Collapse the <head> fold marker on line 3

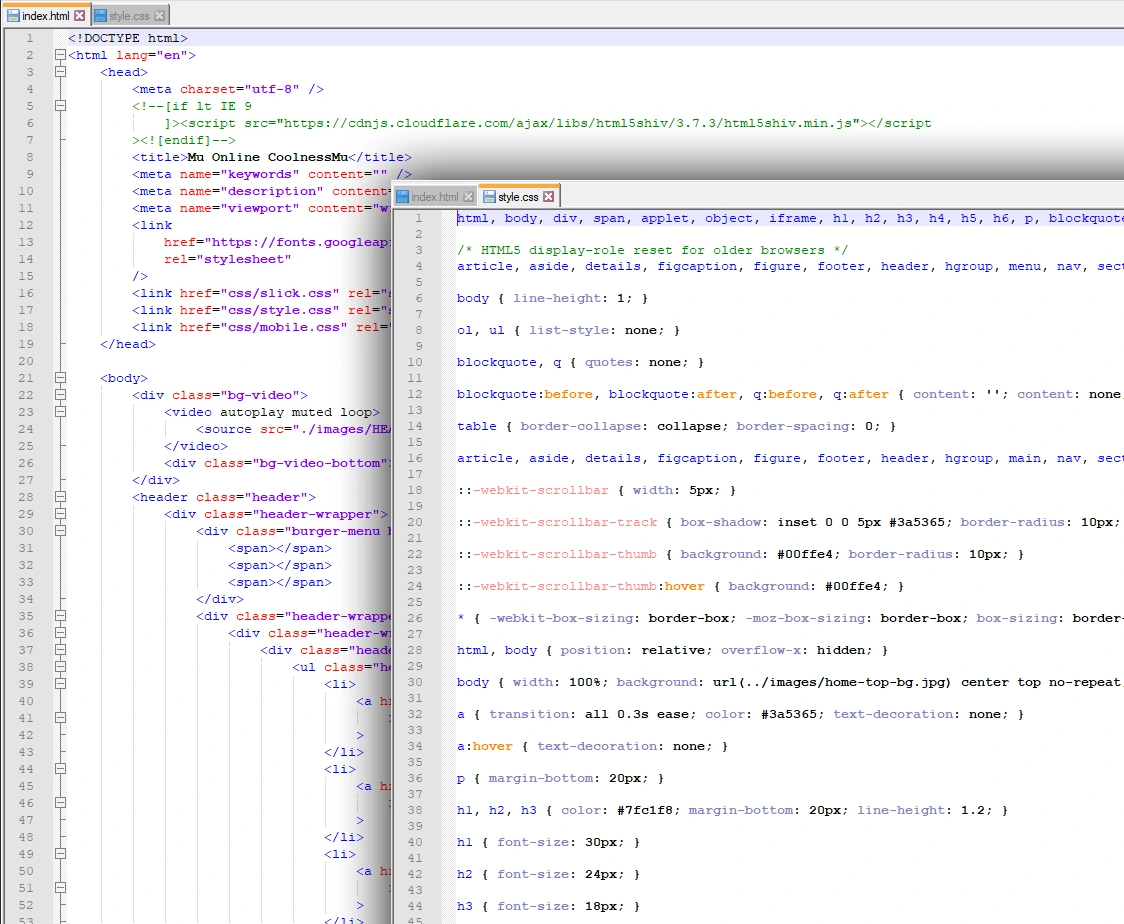point(60,72)
